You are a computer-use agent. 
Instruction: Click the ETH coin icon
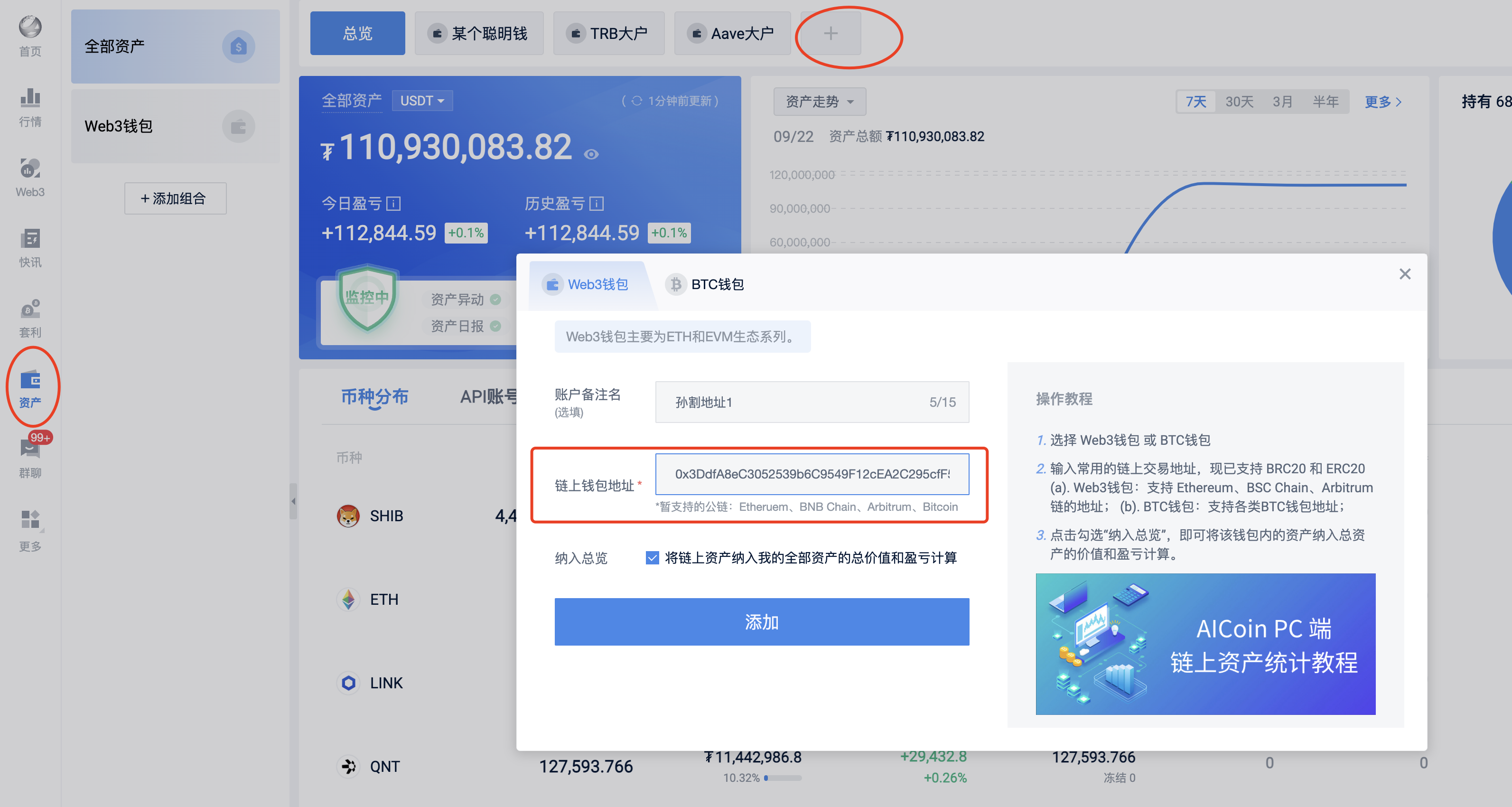[x=348, y=599]
